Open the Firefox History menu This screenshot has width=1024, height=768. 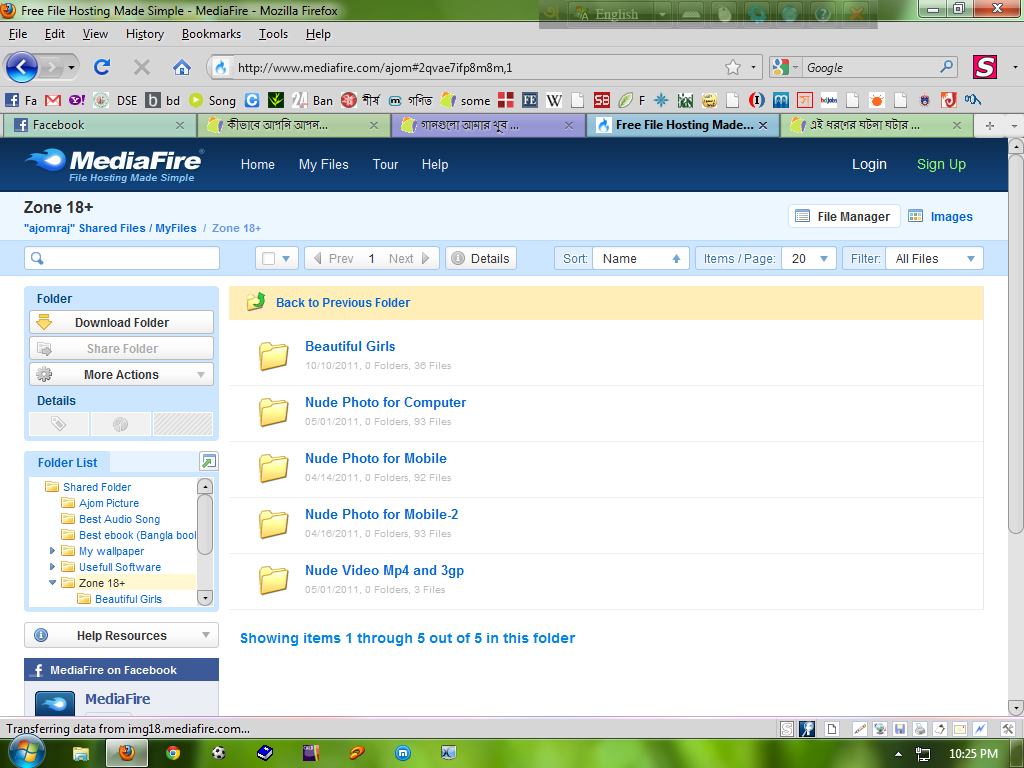click(x=144, y=34)
